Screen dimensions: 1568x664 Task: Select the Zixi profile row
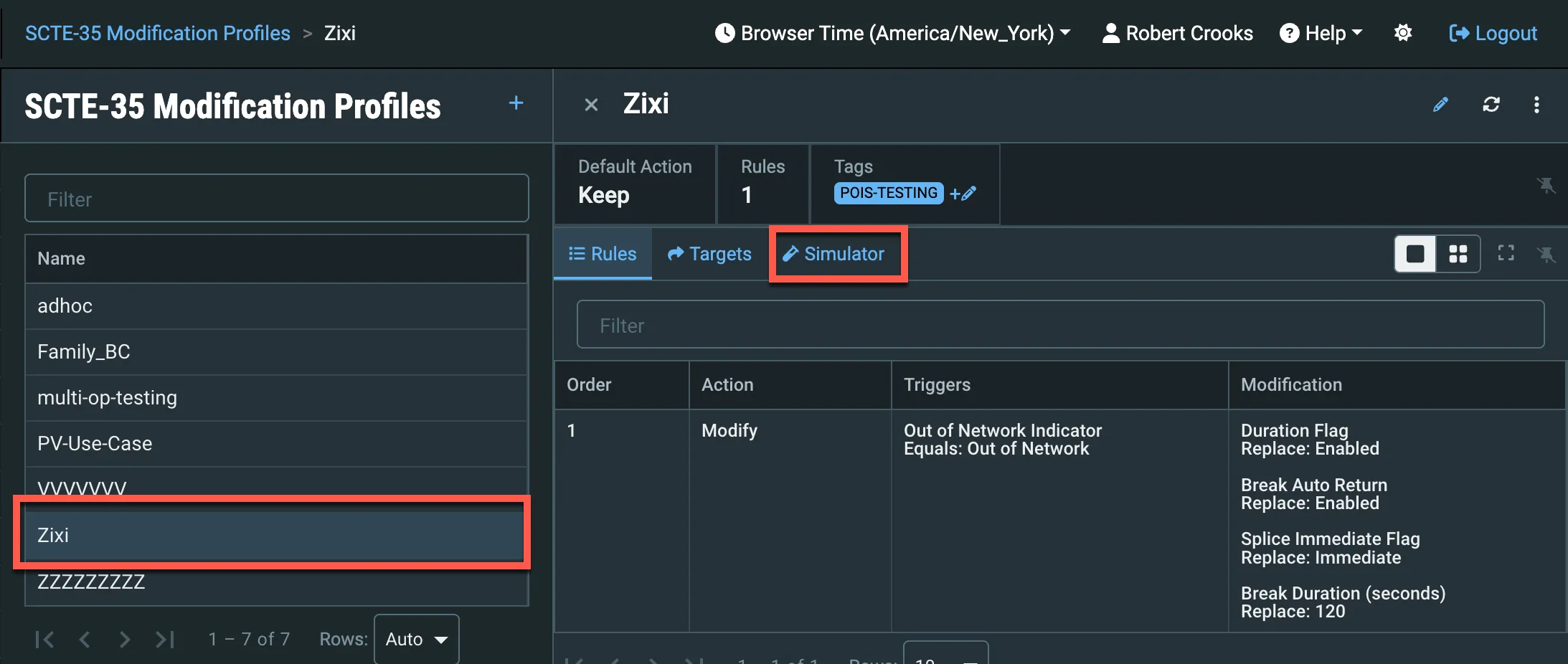(x=277, y=536)
